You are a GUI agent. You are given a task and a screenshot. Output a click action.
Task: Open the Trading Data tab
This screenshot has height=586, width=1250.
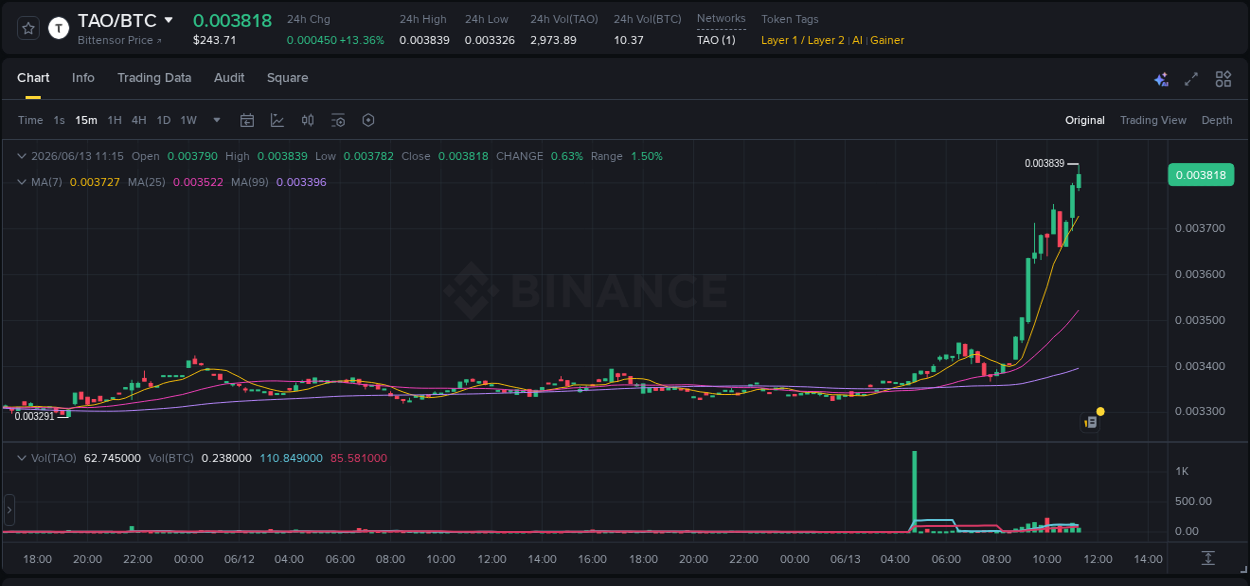coord(154,78)
